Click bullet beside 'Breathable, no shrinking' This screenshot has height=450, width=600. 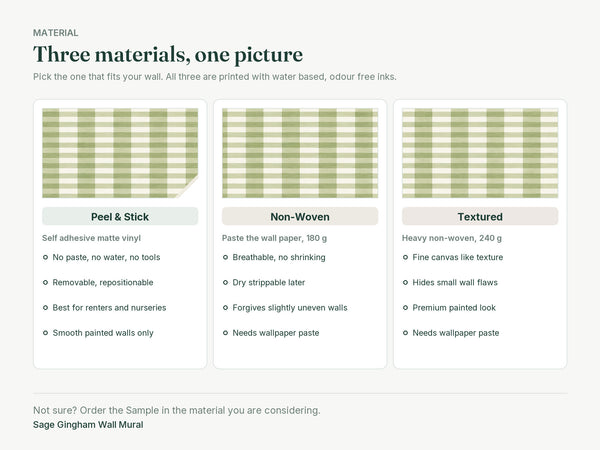[x=225, y=257]
